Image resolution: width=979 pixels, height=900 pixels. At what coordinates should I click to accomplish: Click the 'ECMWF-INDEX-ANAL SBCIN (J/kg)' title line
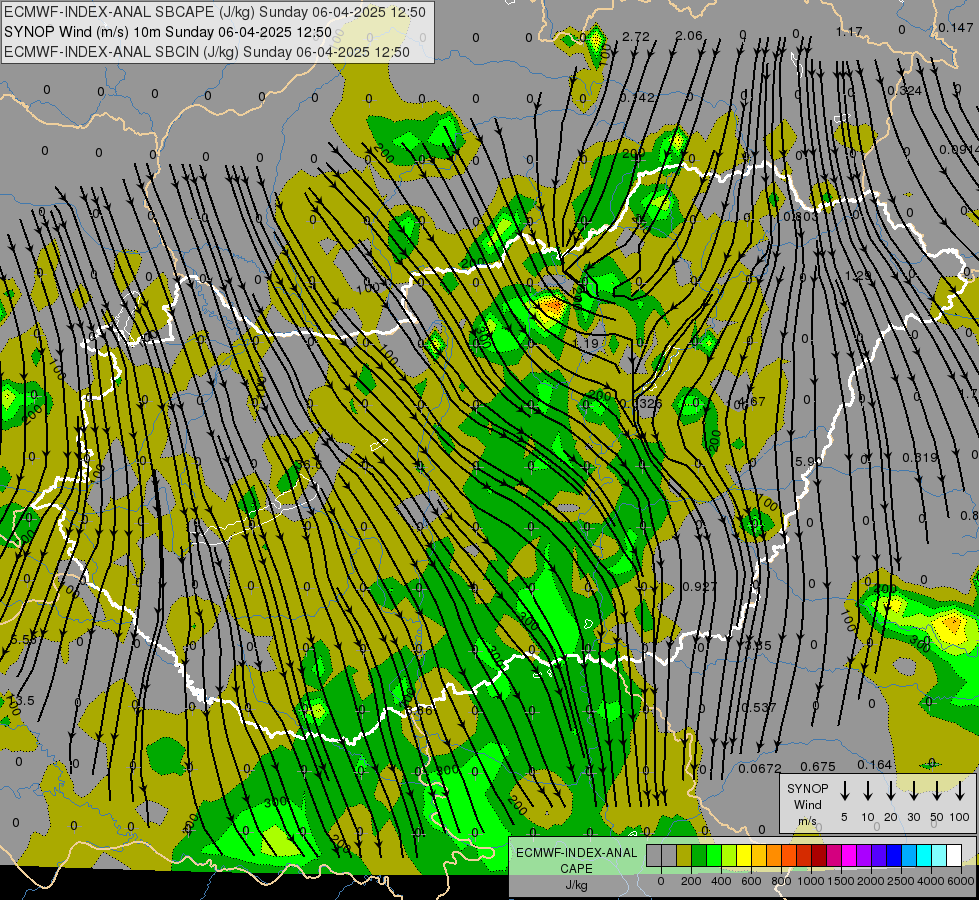(207, 52)
